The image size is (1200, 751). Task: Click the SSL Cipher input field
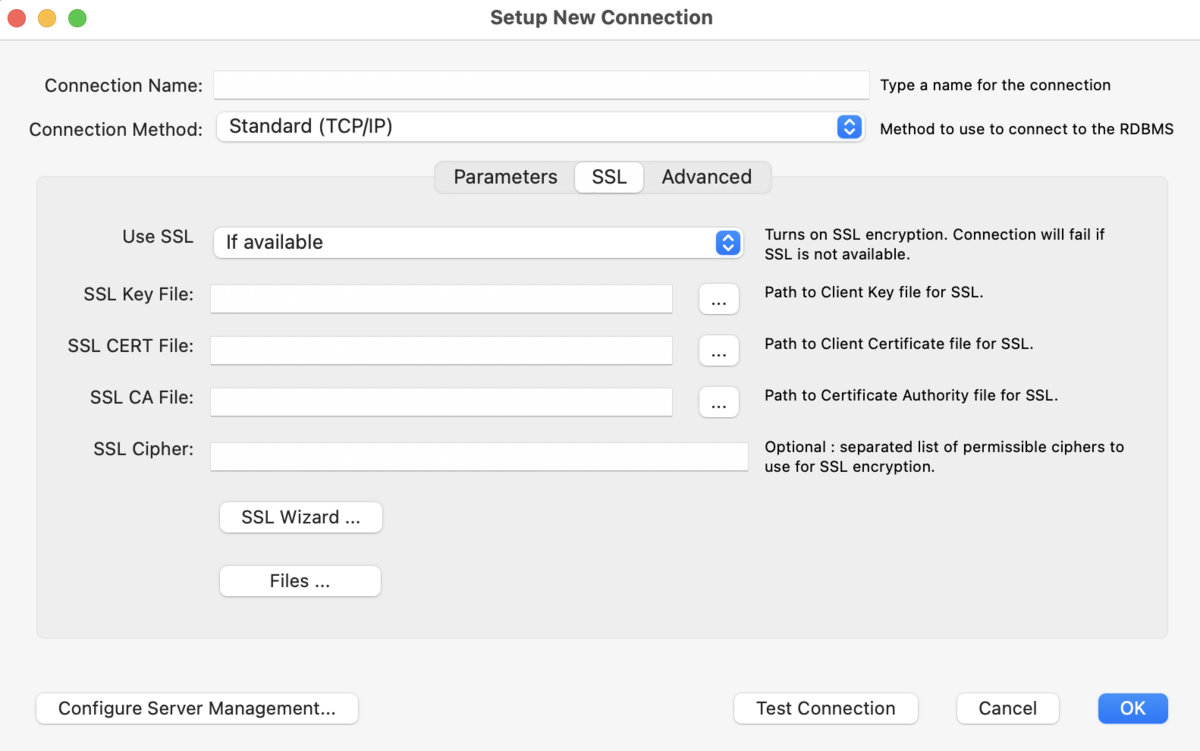click(479, 456)
